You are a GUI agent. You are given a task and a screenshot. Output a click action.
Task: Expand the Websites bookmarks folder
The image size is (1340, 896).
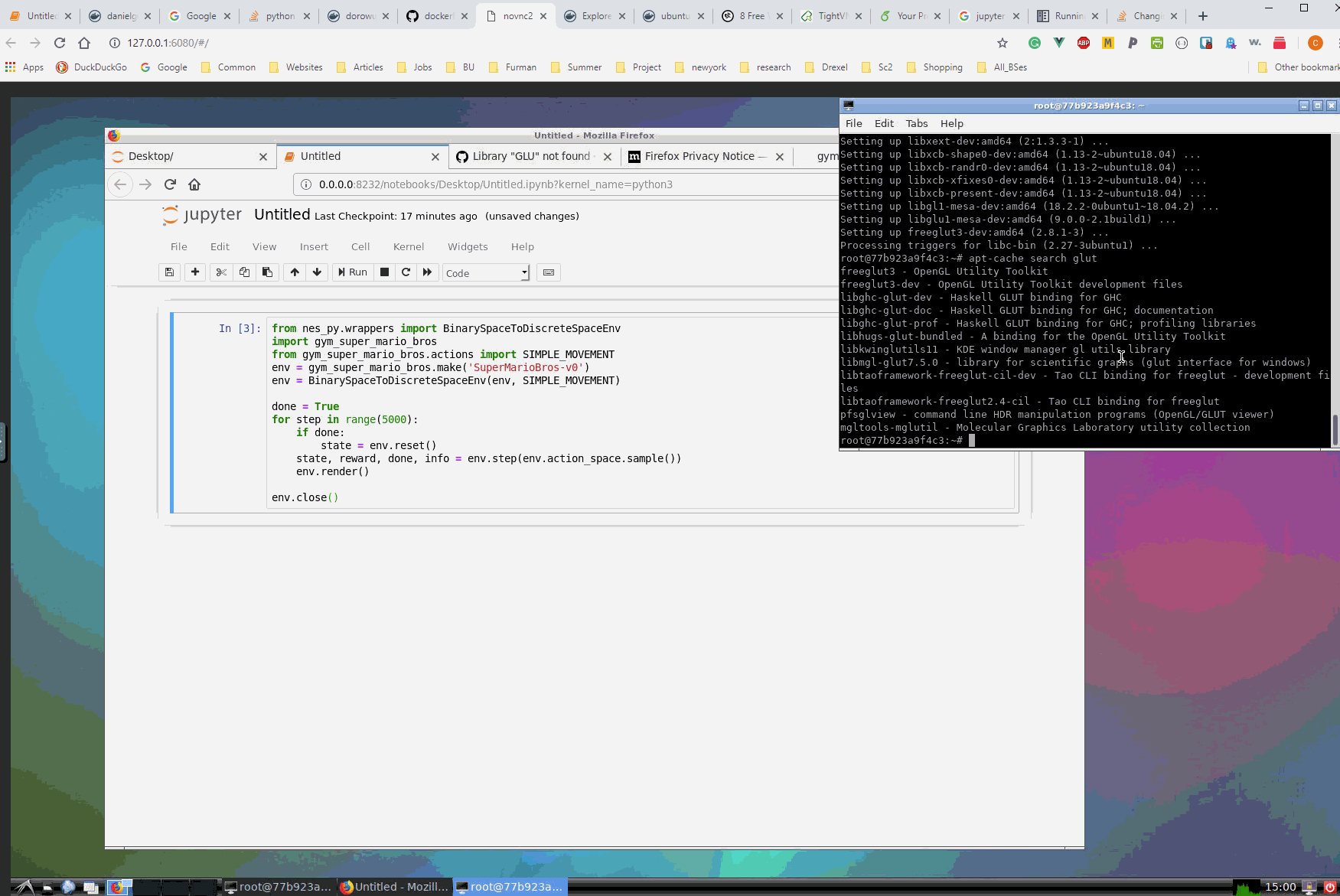click(296, 67)
